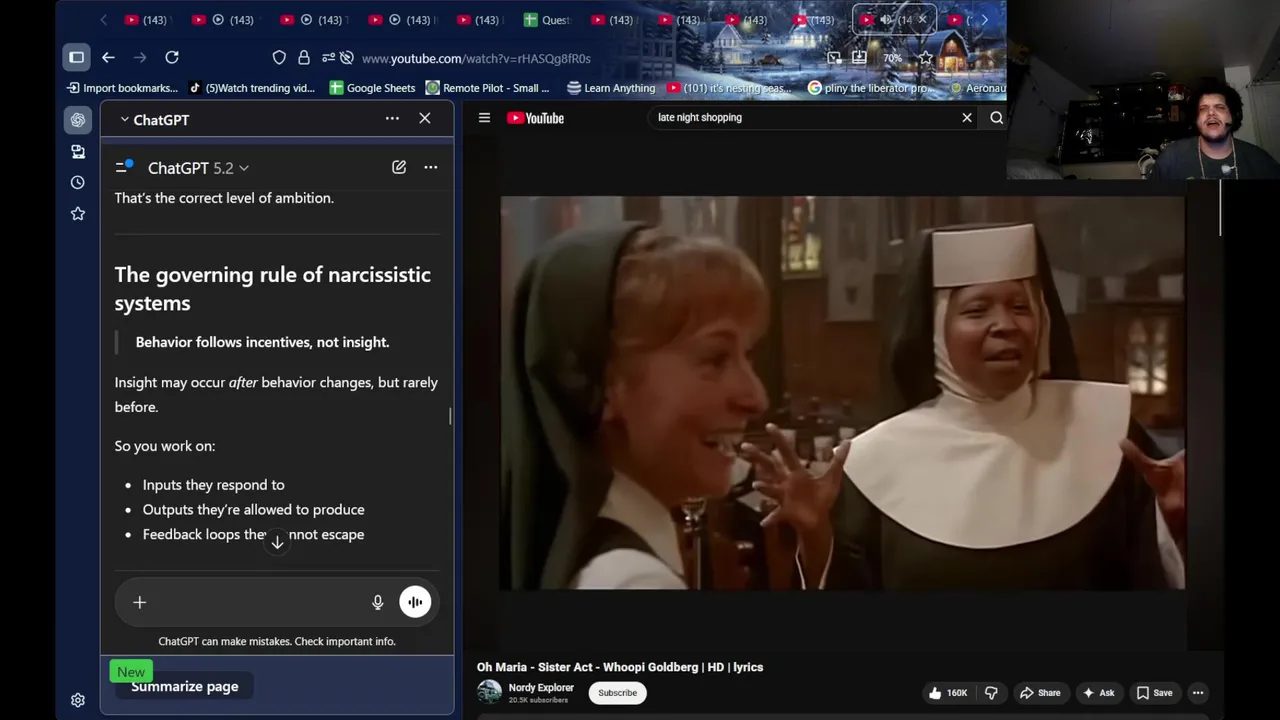1280x720 pixels.
Task: Open the it's nesting season bookmark
Action: pyautogui.click(x=729, y=88)
